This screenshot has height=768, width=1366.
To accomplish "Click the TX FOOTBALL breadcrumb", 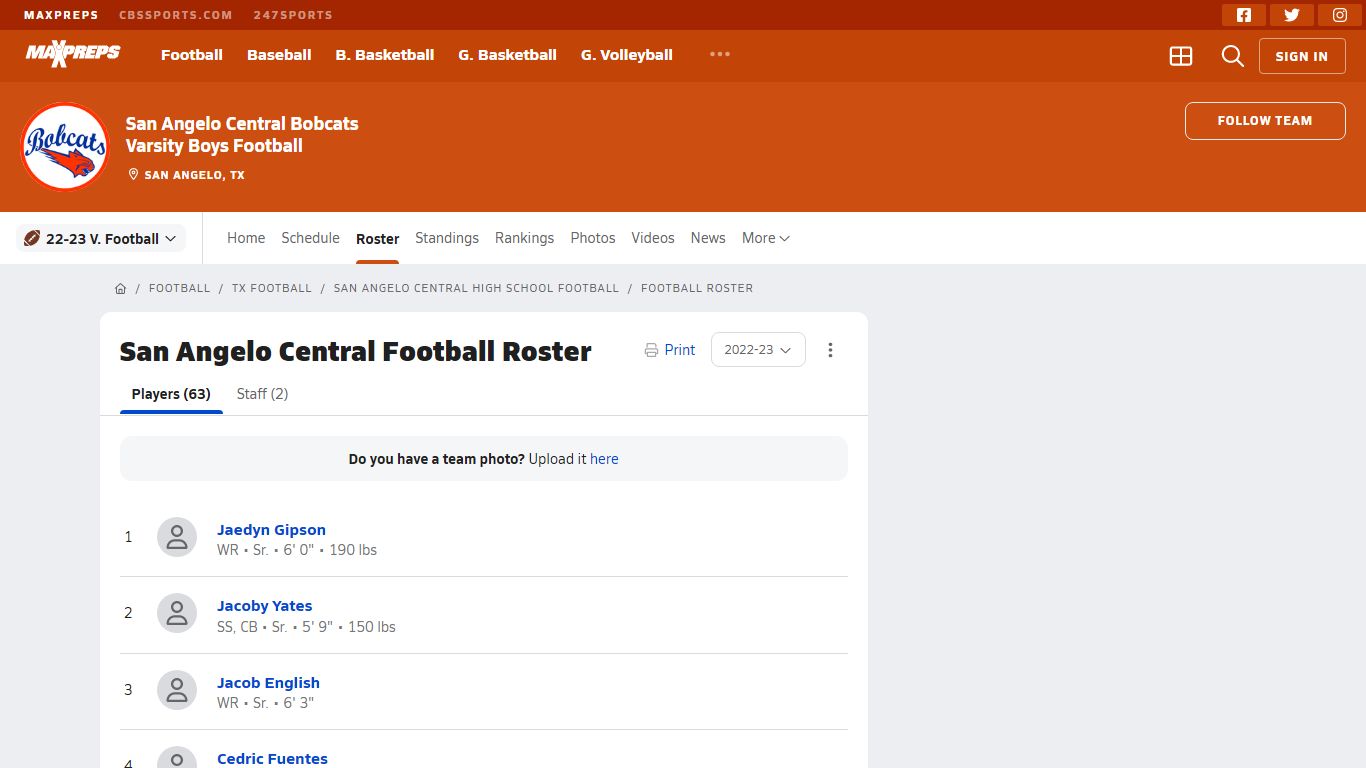I will (272, 288).
